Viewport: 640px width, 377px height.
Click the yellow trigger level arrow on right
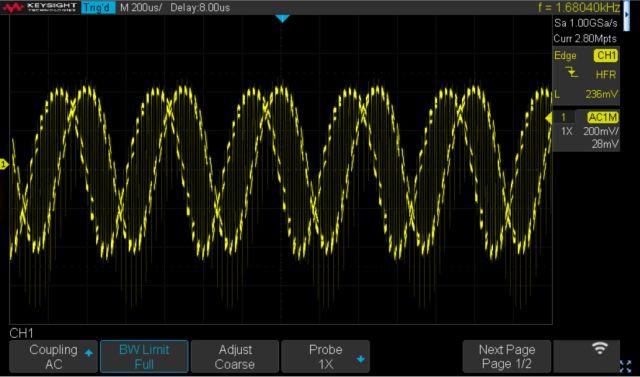click(549, 118)
